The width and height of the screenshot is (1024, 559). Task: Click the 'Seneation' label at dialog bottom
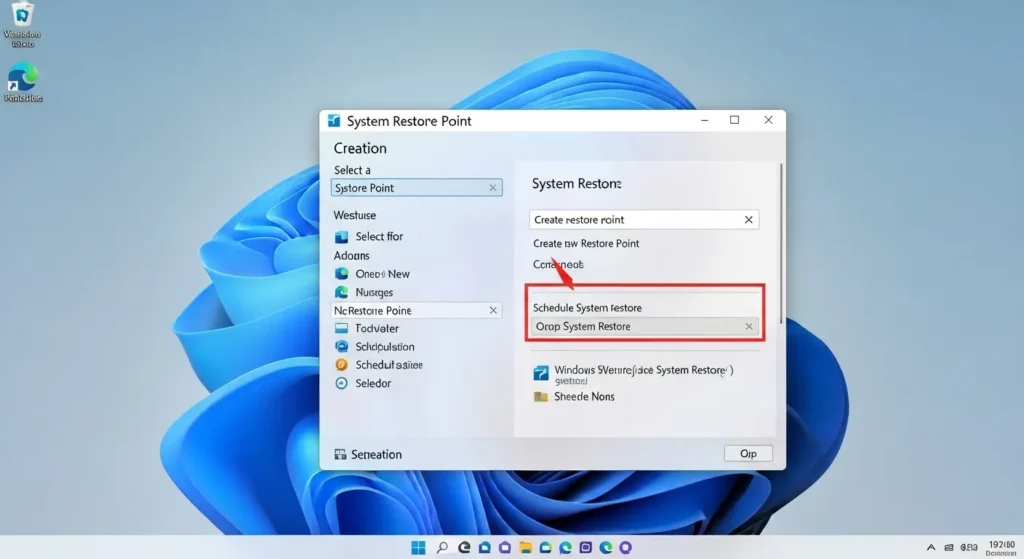(x=376, y=455)
